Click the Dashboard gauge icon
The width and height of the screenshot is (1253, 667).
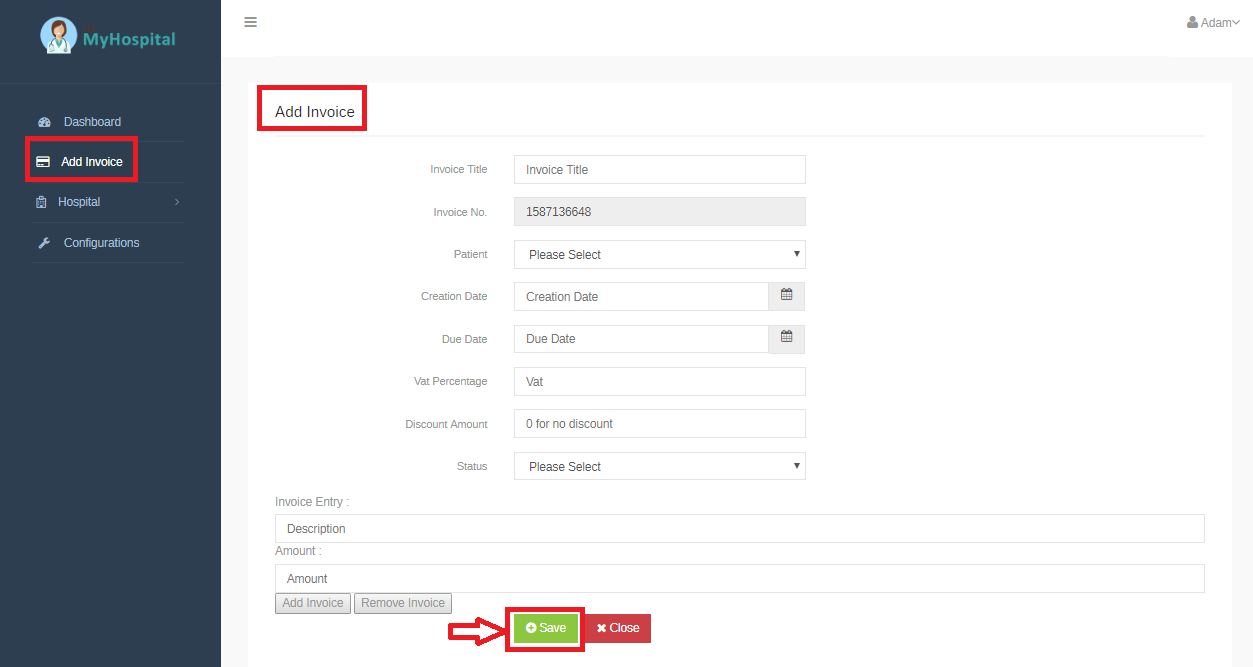[44, 122]
